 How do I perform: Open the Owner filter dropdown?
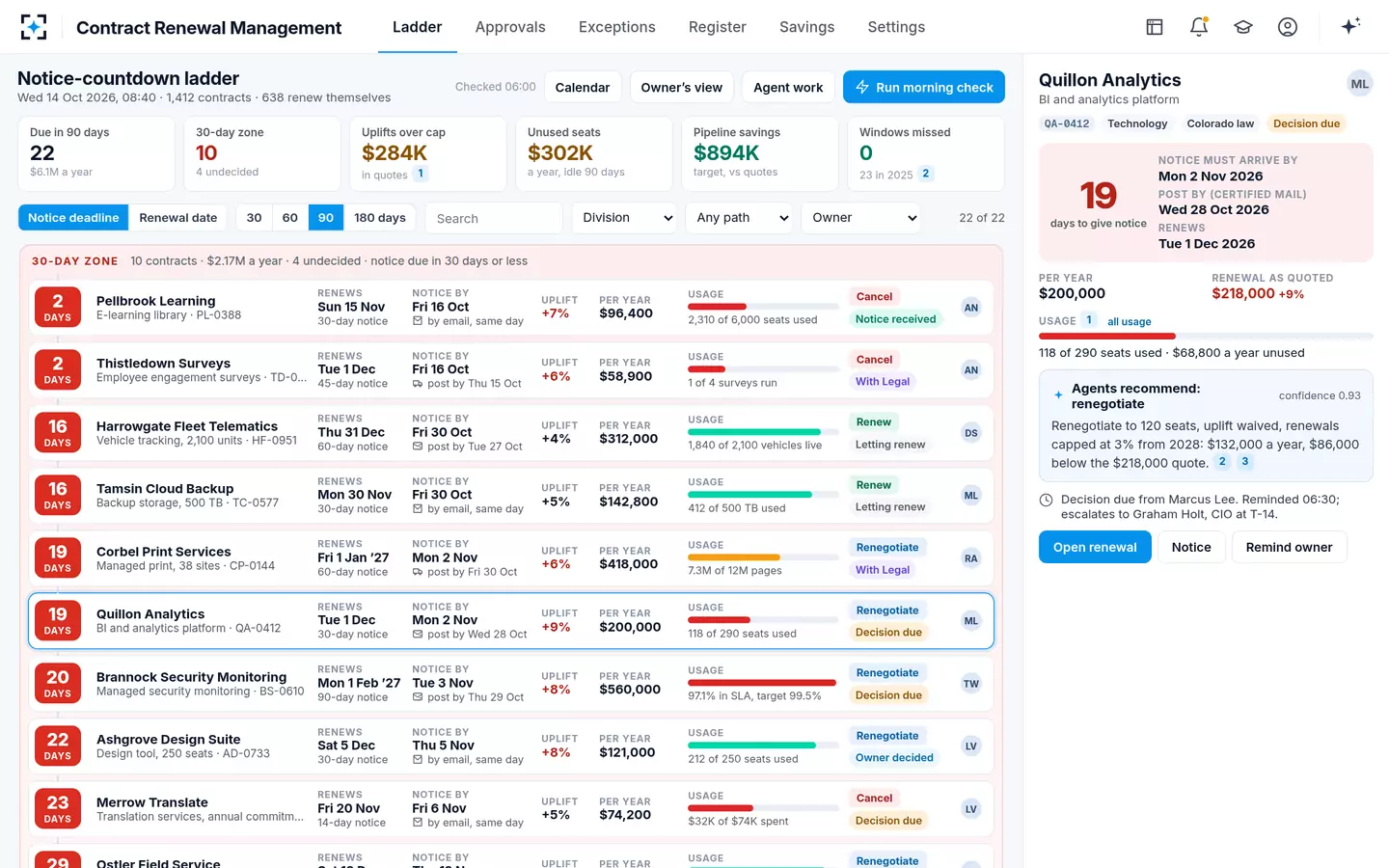(861, 218)
